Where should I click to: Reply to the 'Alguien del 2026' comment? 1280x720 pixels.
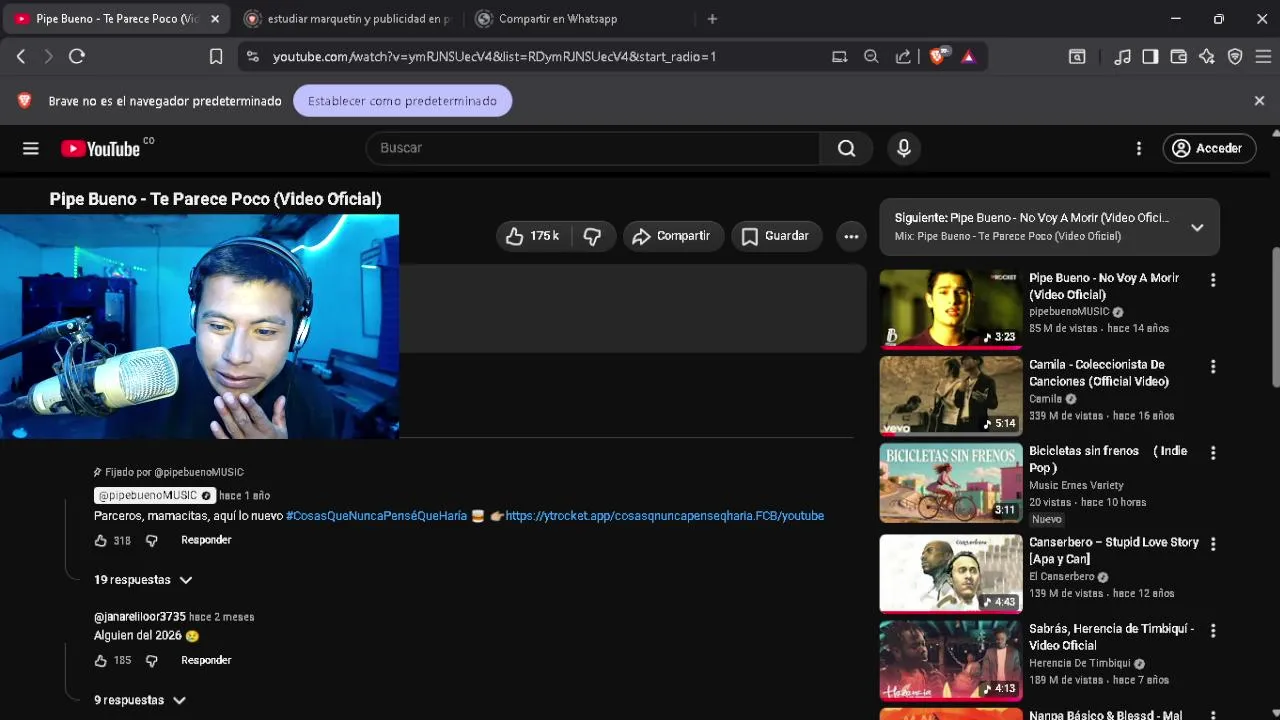pos(206,660)
